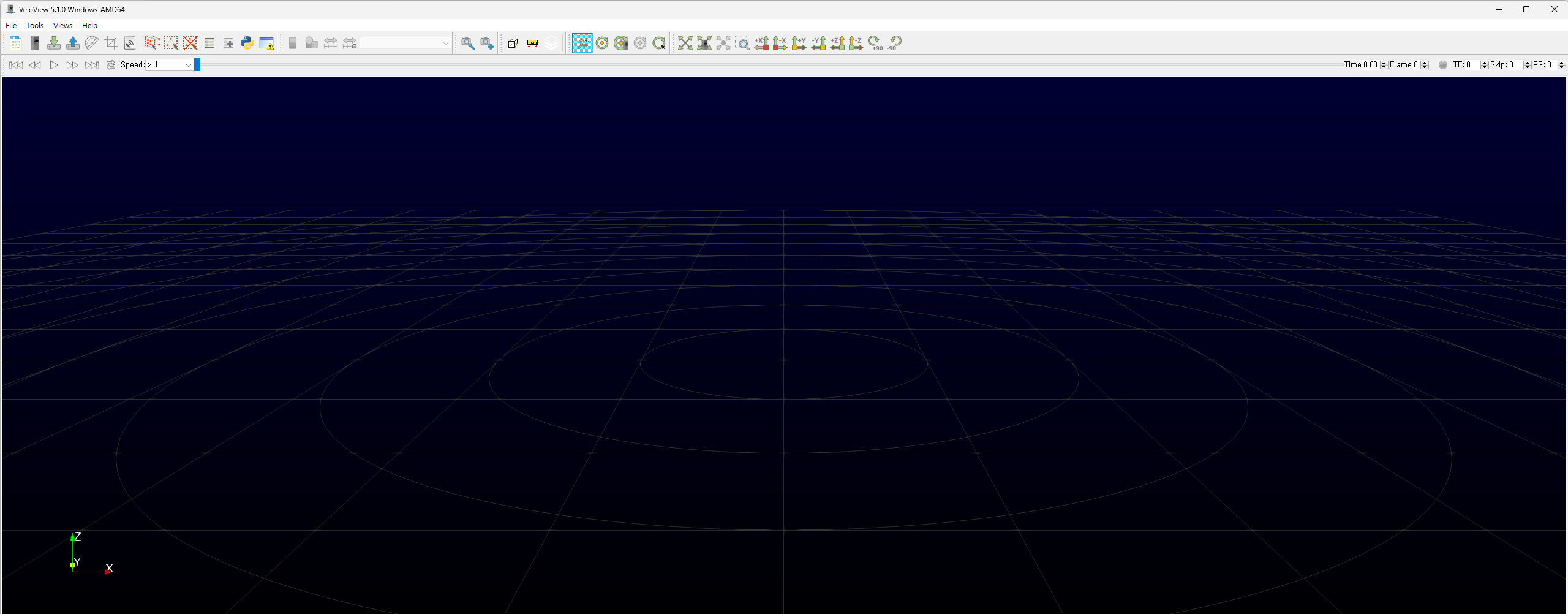Viewport: 1568px width, 614px height.
Task: Click the Time value field
Action: point(1371,65)
